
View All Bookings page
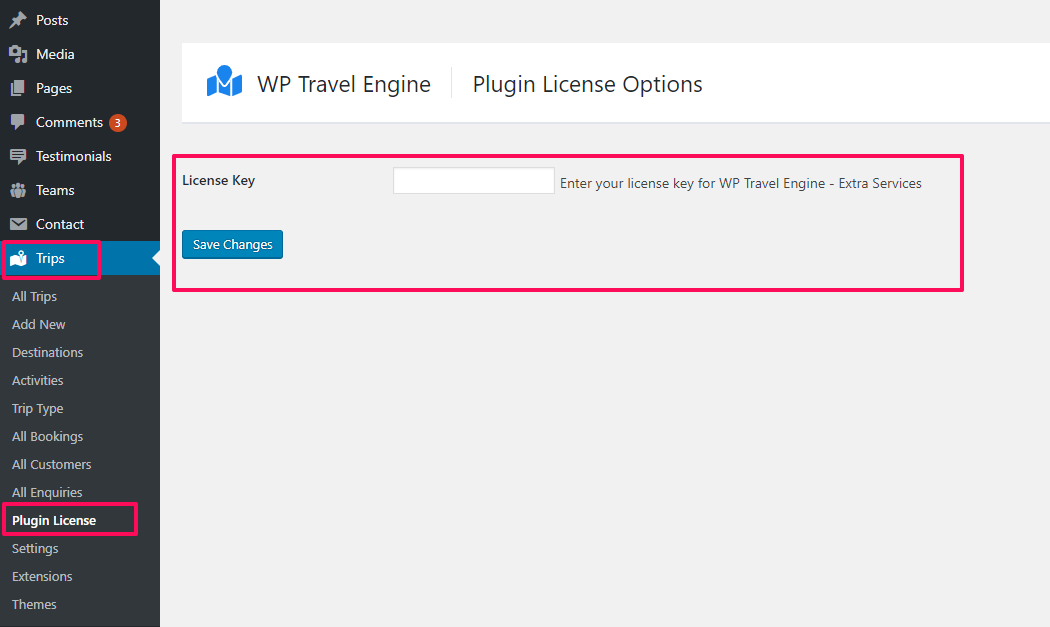pyautogui.click(x=48, y=436)
